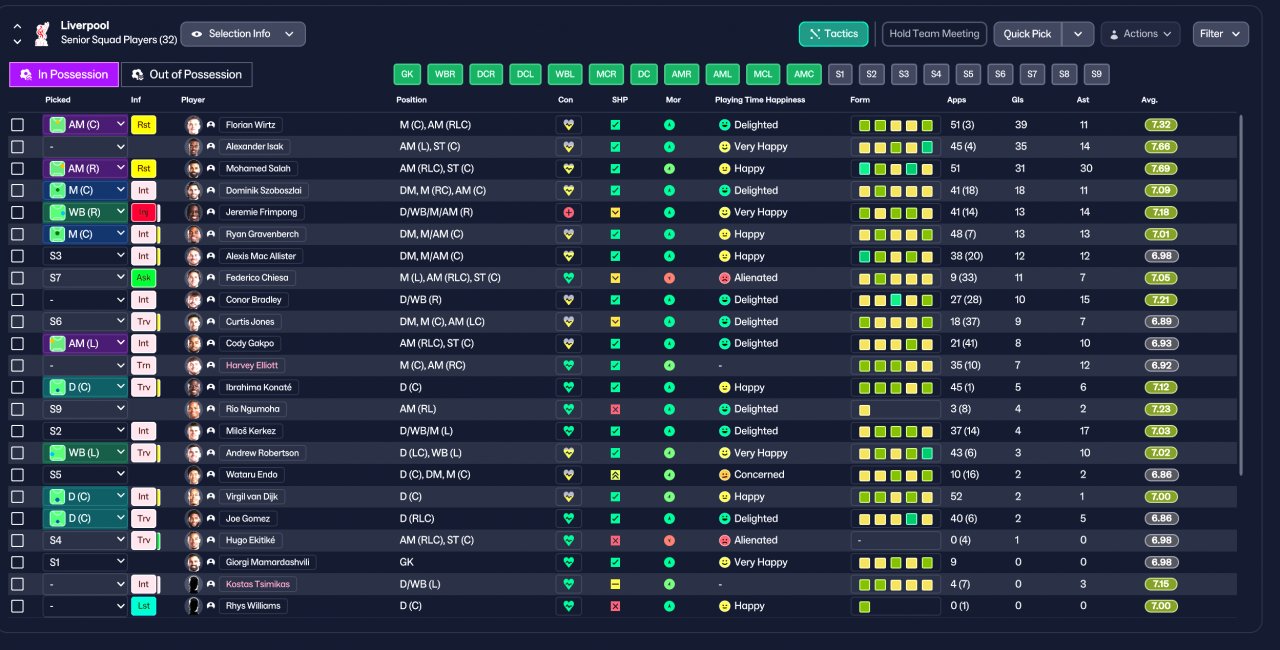Click the Tactics button
Image resolution: width=1280 pixels, height=650 pixels.
click(x=834, y=34)
